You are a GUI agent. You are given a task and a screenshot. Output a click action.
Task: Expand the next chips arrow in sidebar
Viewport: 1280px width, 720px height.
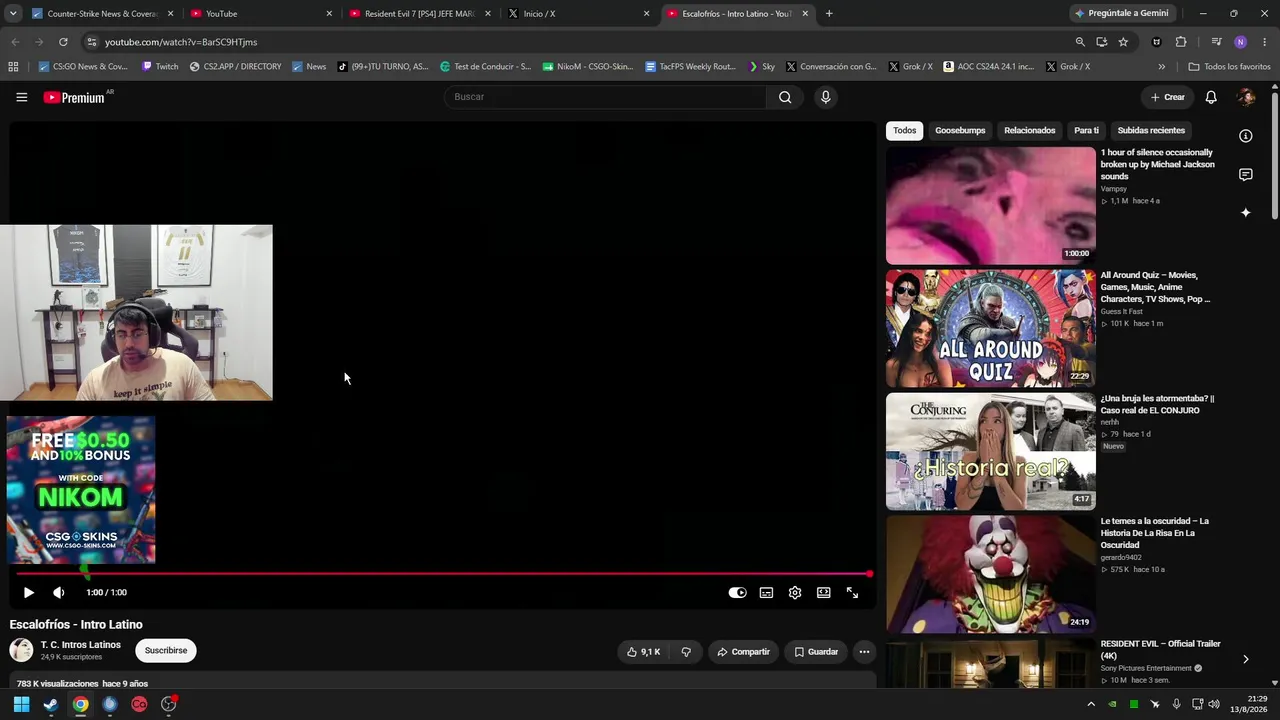point(1246,659)
